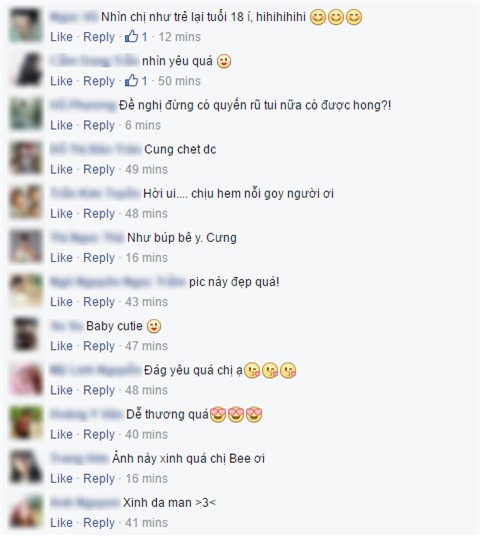The height and width of the screenshot is (537, 480).
Task: Like the 'Hời ui.... chịu hem nổi' comment
Action: click(x=61, y=213)
